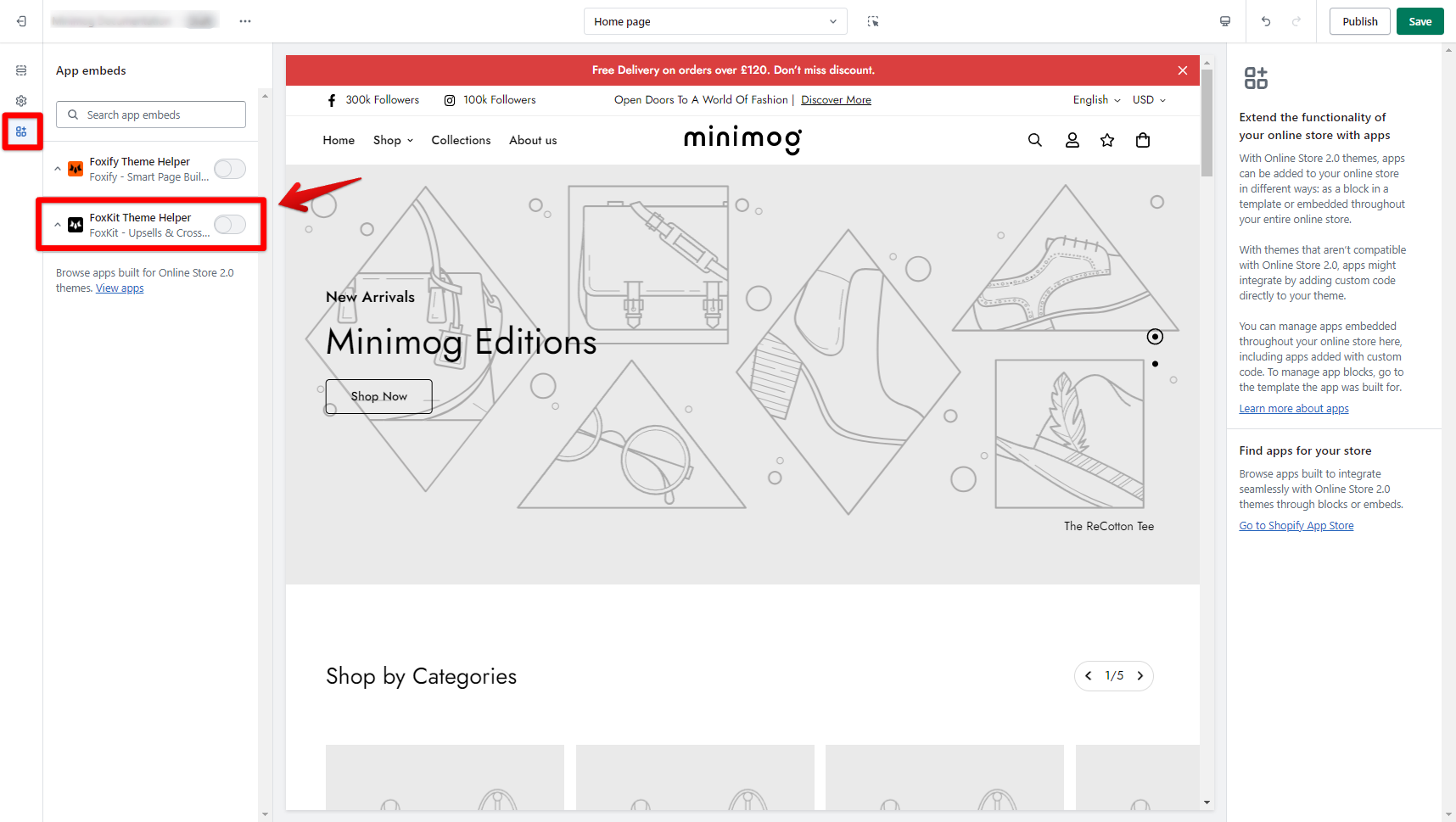This screenshot has width=1456, height=822.
Task: Click sidebar scrollbar up arrow
Action: (x=265, y=96)
